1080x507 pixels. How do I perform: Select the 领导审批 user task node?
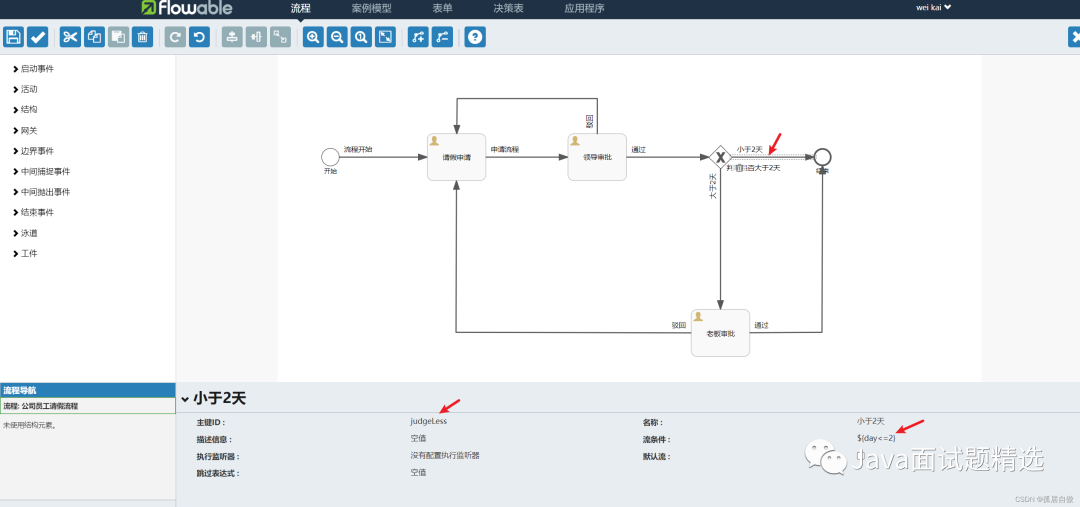click(597, 157)
